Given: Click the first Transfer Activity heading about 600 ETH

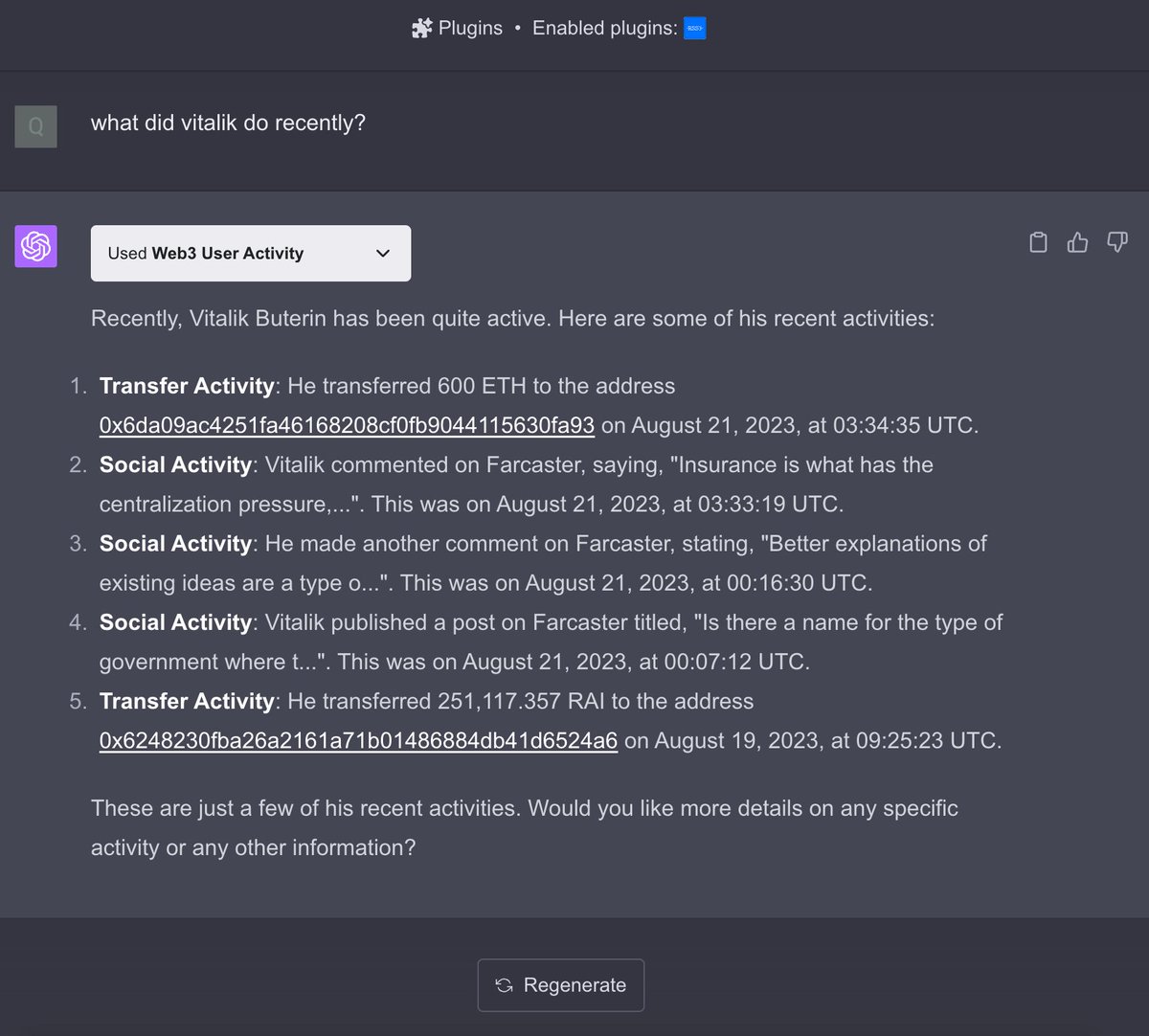Looking at the screenshot, I should coord(187,386).
